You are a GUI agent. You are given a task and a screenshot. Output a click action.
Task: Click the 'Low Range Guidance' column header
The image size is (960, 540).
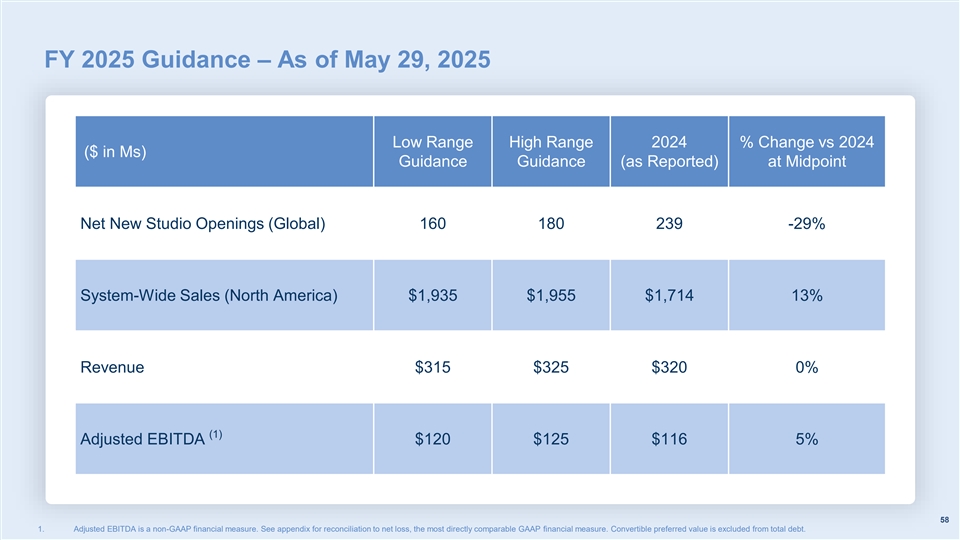(432, 152)
